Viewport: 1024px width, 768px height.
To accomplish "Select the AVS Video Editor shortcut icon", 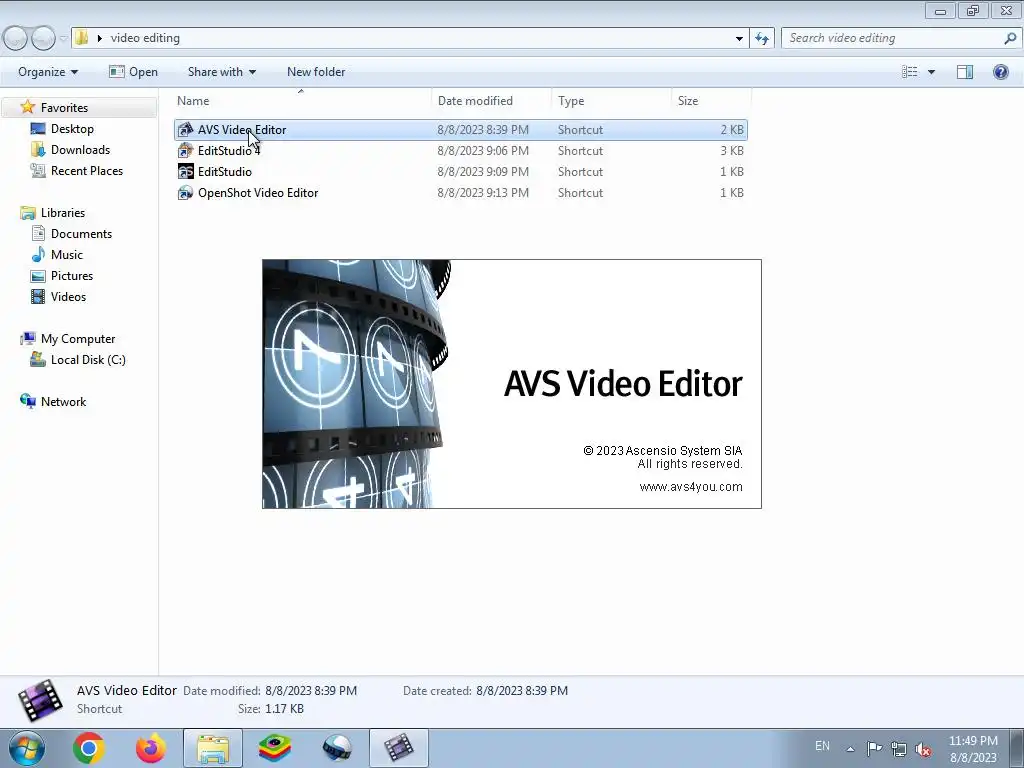I will pyautogui.click(x=185, y=129).
